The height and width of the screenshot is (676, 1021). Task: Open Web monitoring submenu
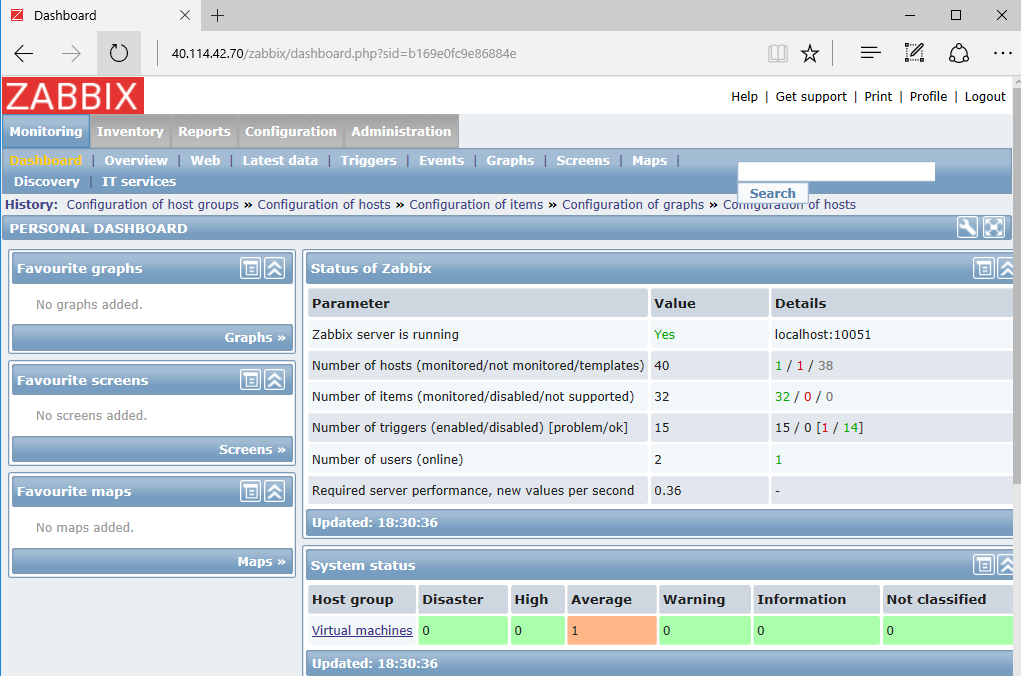[x=205, y=161]
